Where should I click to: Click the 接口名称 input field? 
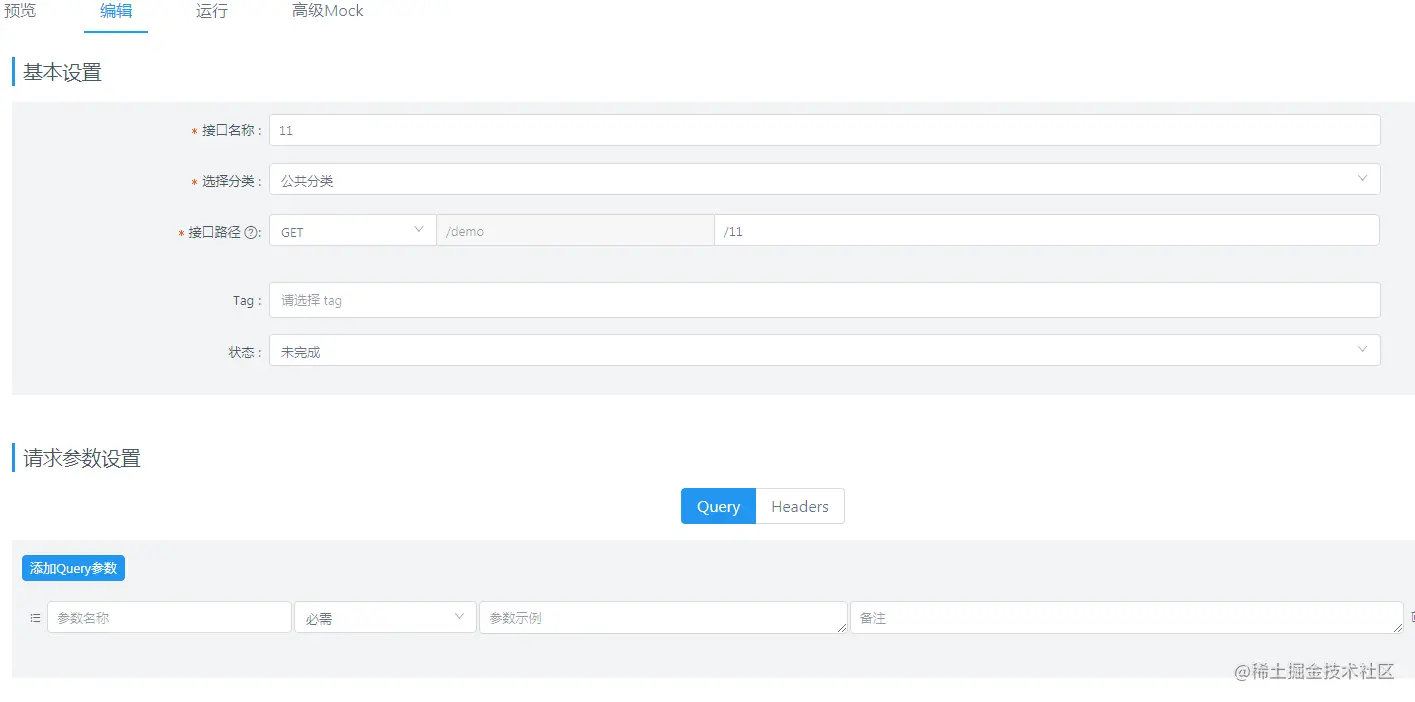(x=825, y=130)
